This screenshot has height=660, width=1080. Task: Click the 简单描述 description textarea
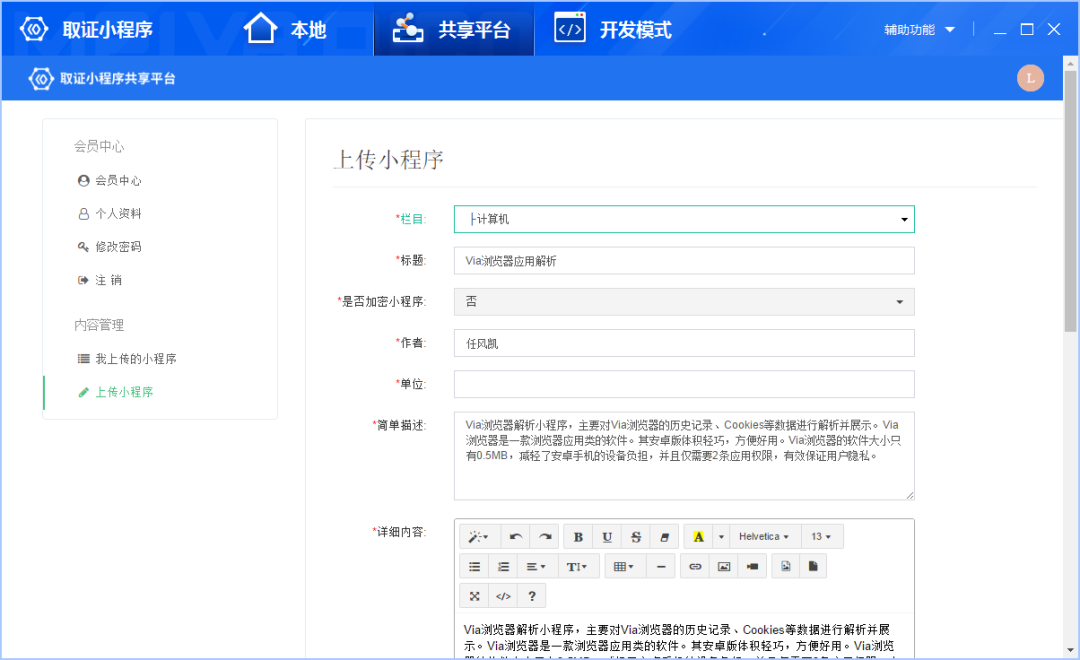tap(684, 456)
